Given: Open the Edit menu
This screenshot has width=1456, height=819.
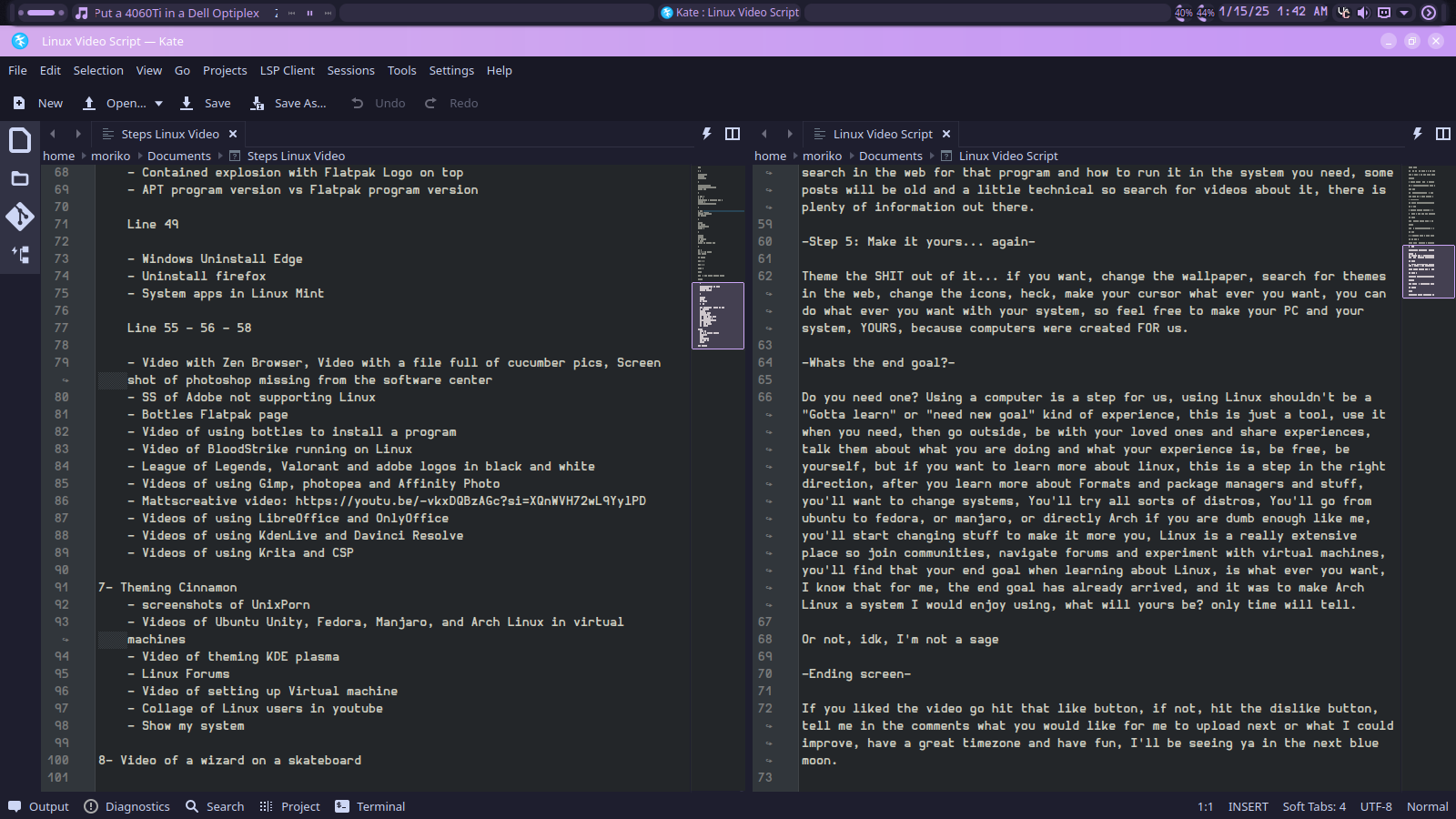Looking at the screenshot, I should (50, 70).
